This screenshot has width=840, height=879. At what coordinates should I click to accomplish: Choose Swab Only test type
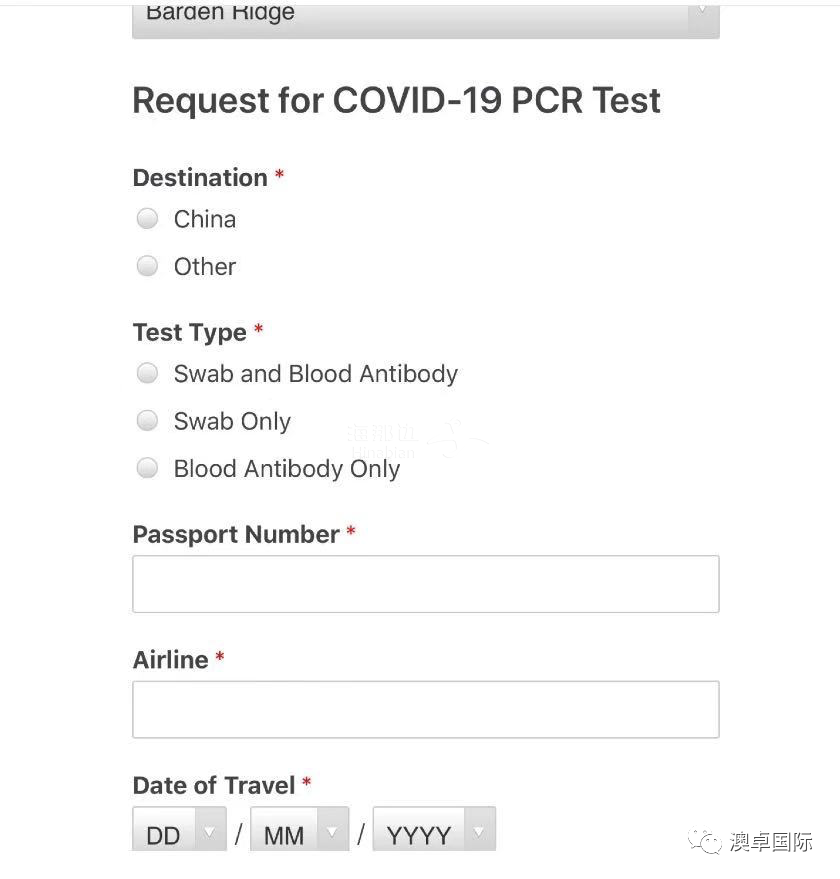pyautogui.click(x=147, y=420)
